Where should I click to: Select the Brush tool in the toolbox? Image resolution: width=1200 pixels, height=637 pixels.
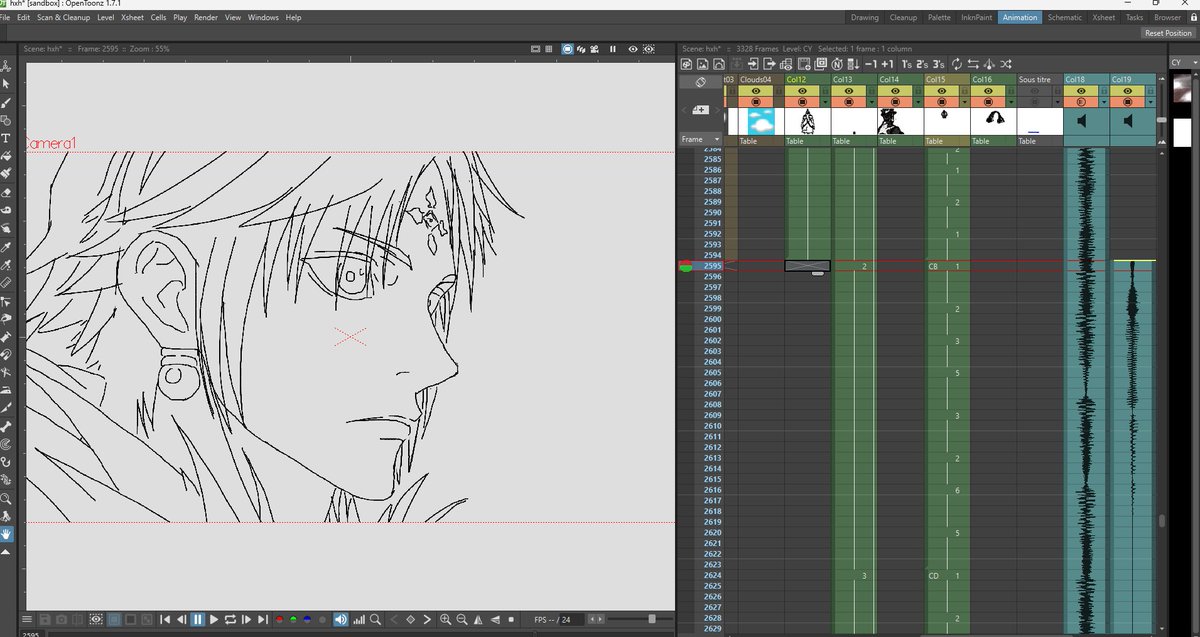pos(6,102)
